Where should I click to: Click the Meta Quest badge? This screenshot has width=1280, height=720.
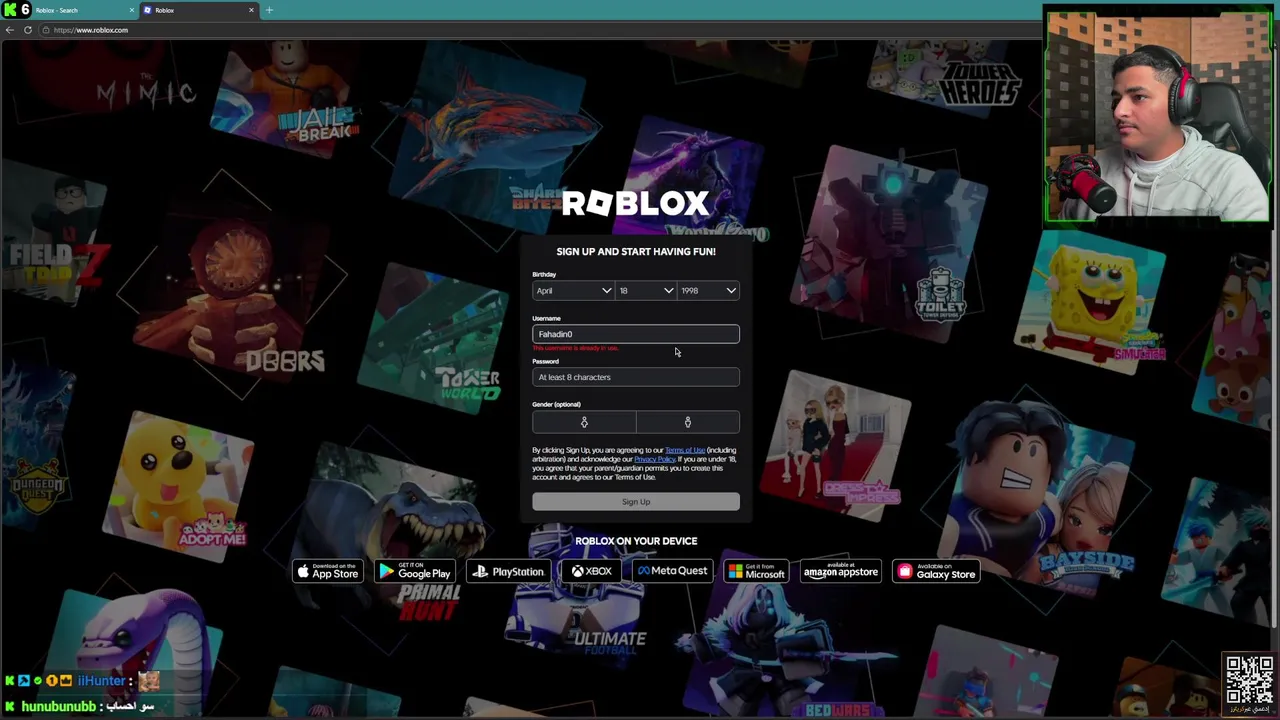(x=673, y=571)
